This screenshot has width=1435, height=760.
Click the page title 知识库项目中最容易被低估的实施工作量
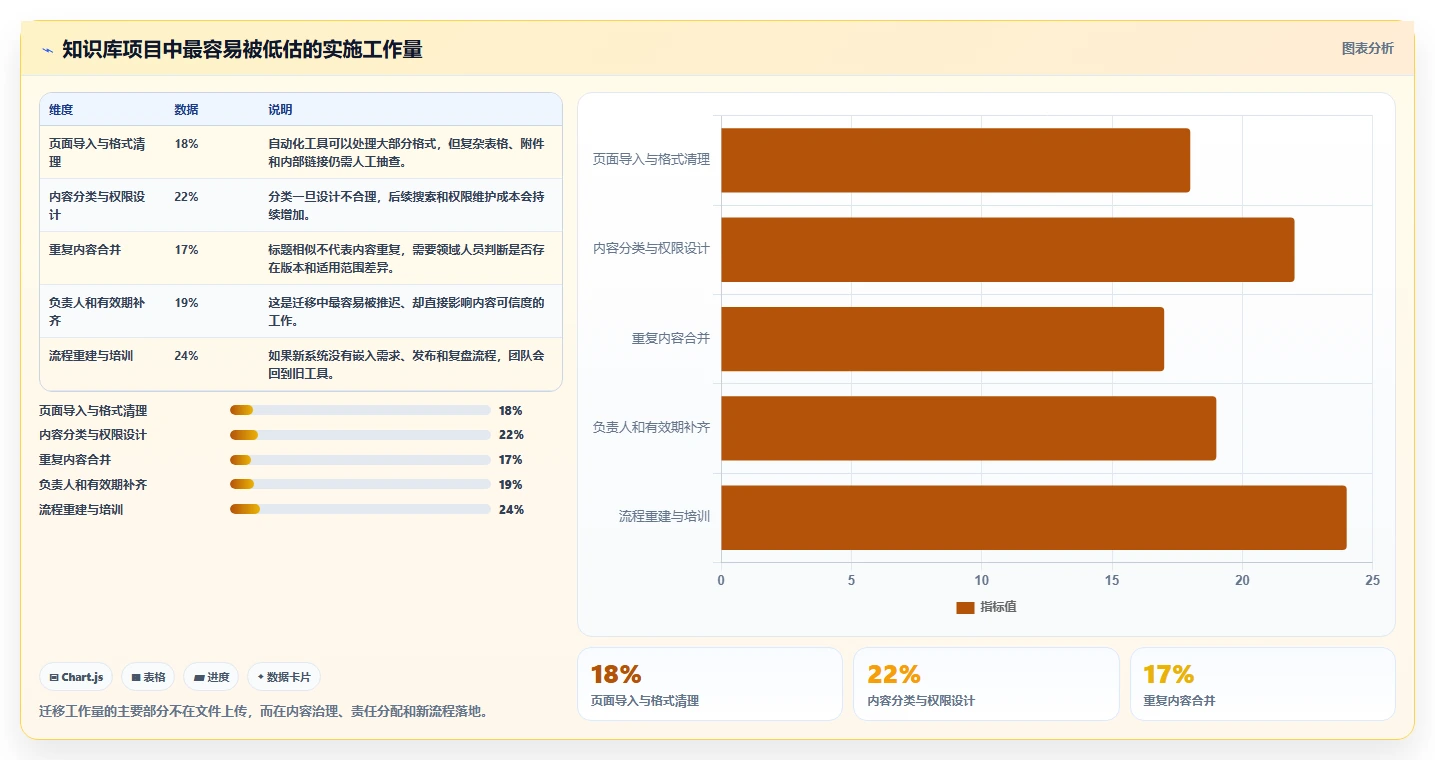pos(242,50)
